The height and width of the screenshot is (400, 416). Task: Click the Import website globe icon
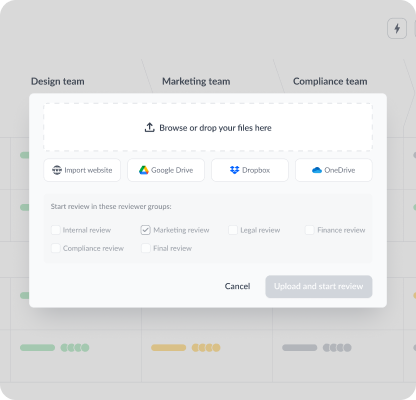click(x=57, y=170)
